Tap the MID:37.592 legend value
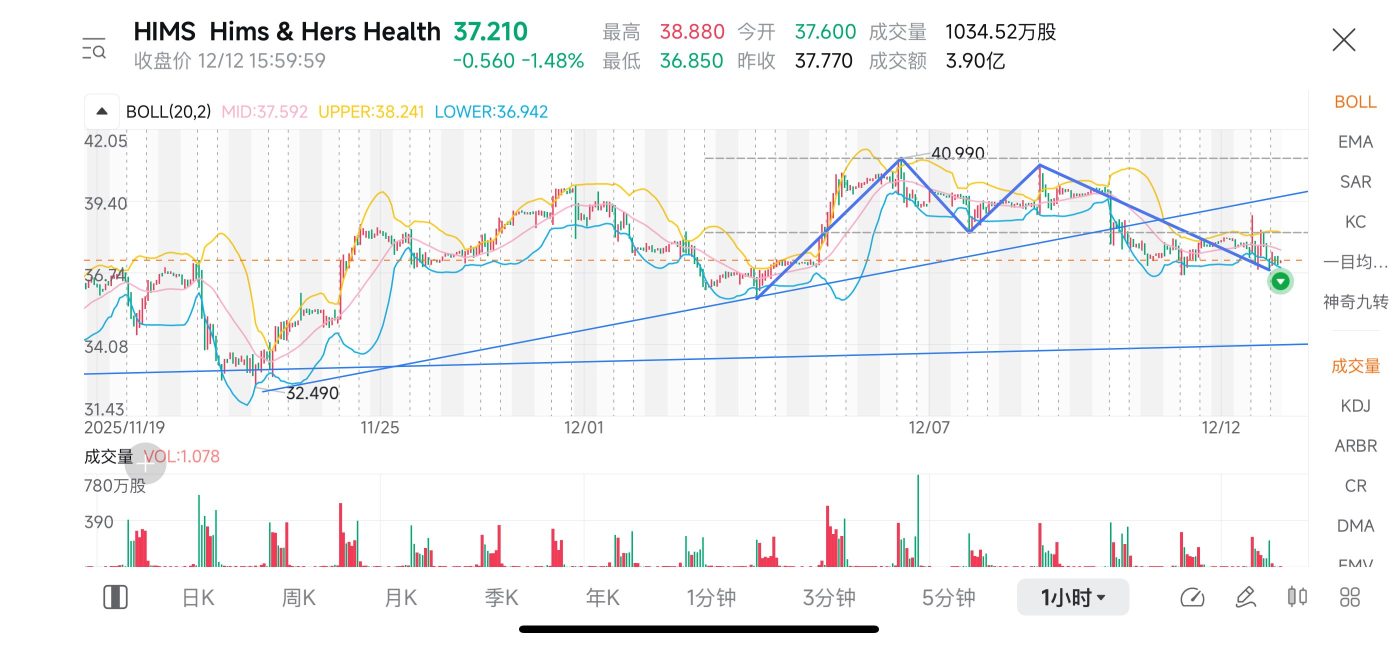The height and width of the screenshot is (645, 1398). (266, 112)
